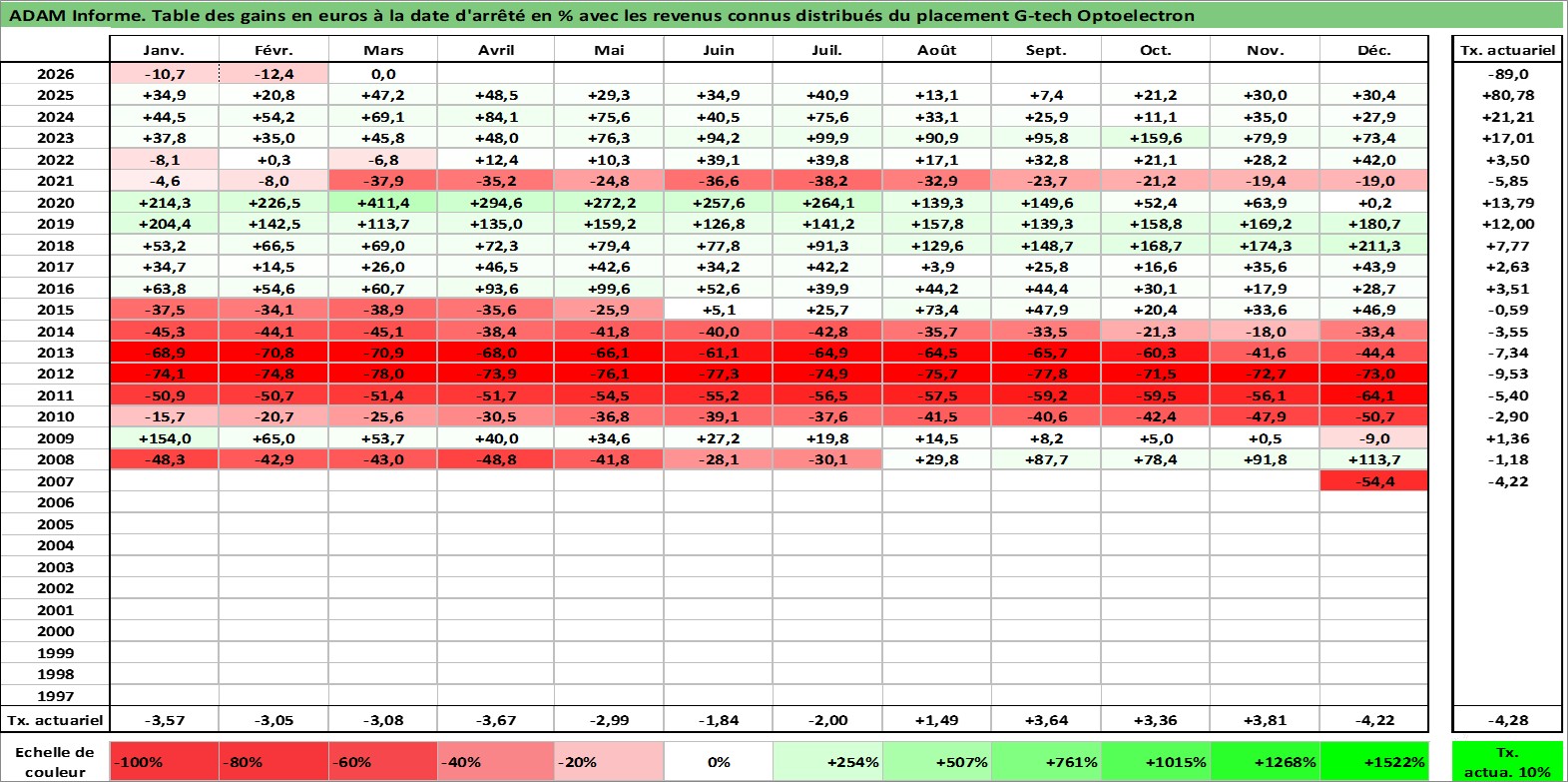Click the green 'Tx. actua. 10%' legend box
The image size is (1568, 782).
point(1507,762)
